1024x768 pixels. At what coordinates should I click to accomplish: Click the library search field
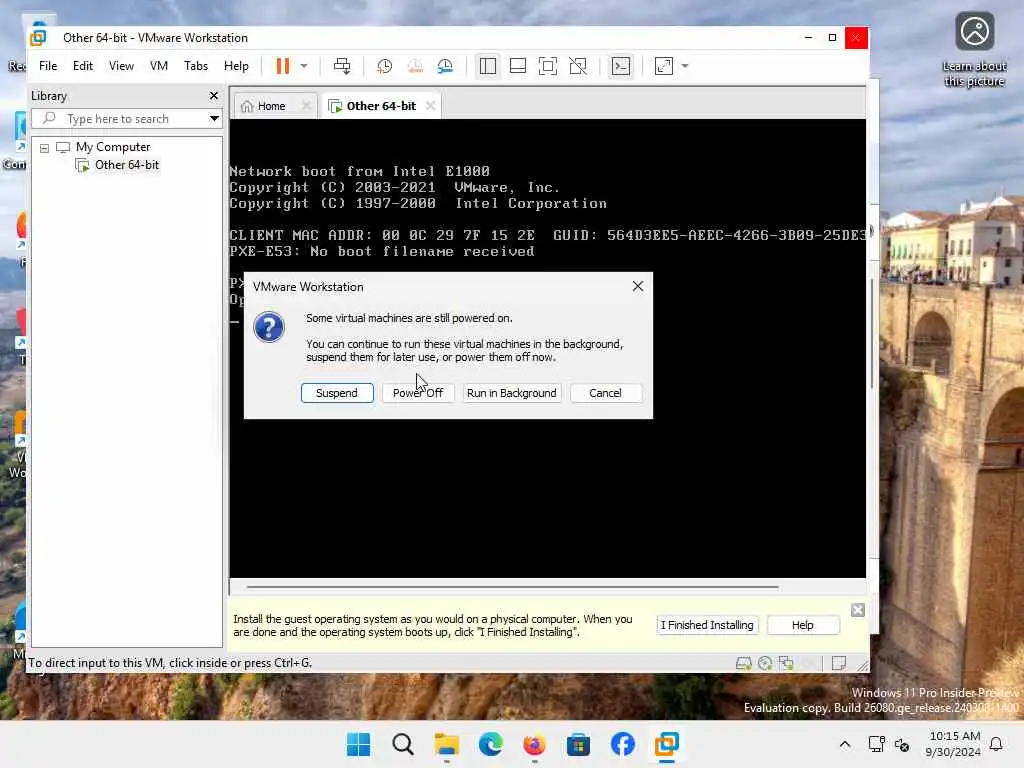point(127,119)
